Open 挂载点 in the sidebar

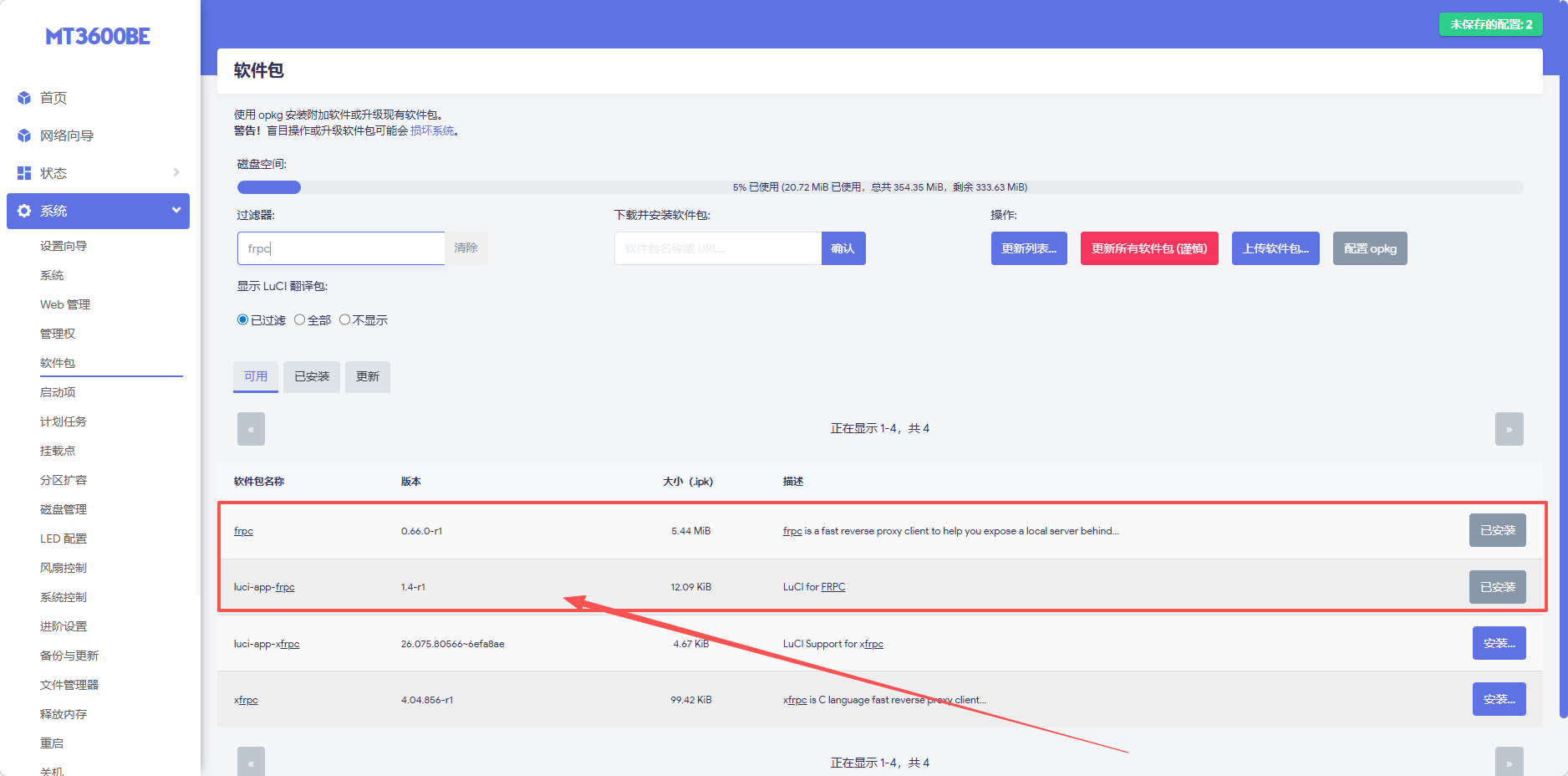(x=58, y=451)
